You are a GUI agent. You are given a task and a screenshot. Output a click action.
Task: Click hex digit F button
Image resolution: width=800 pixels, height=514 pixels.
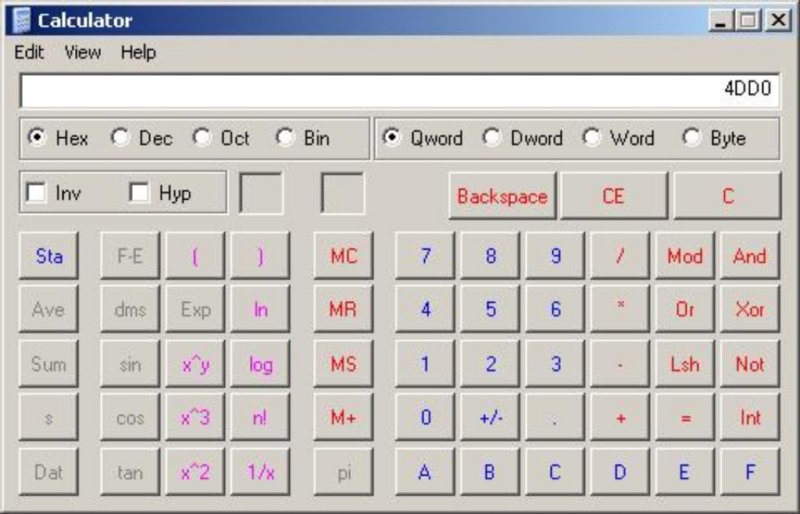click(x=750, y=472)
